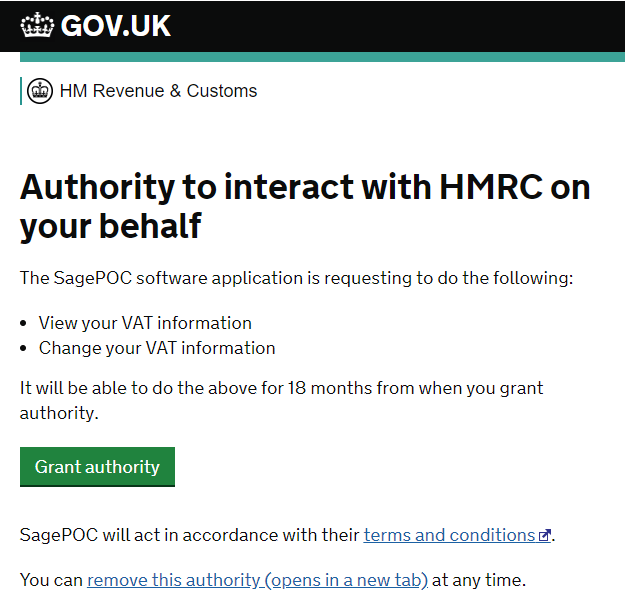Click the GOV.UK header text
The height and width of the screenshot is (613, 625).
pyautogui.click(x=116, y=26)
